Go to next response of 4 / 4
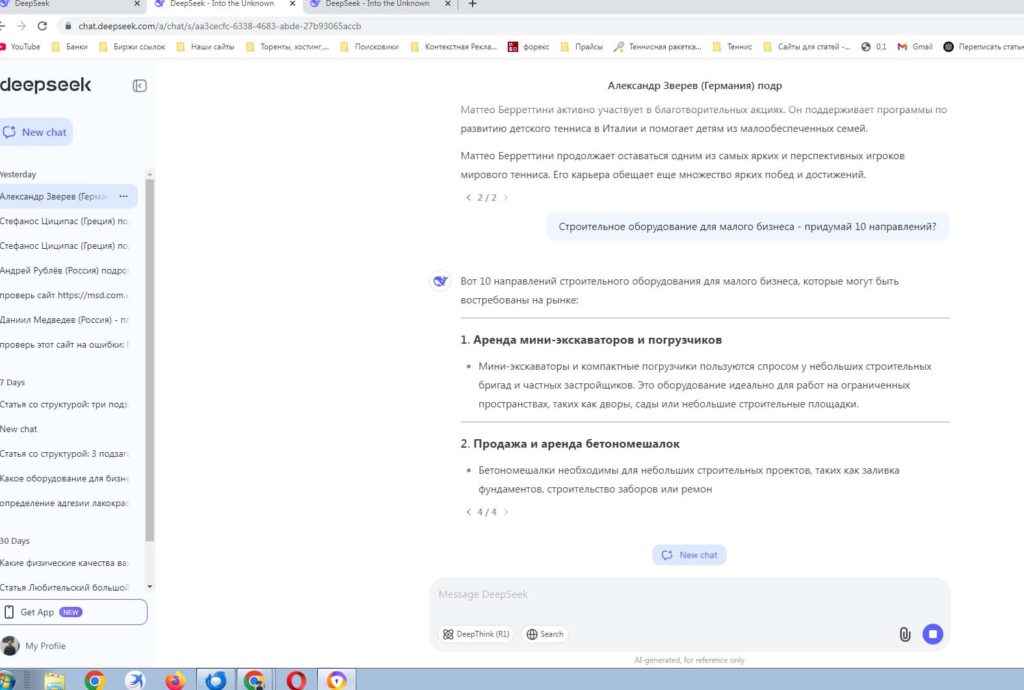The image size is (1024, 690). click(x=505, y=512)
